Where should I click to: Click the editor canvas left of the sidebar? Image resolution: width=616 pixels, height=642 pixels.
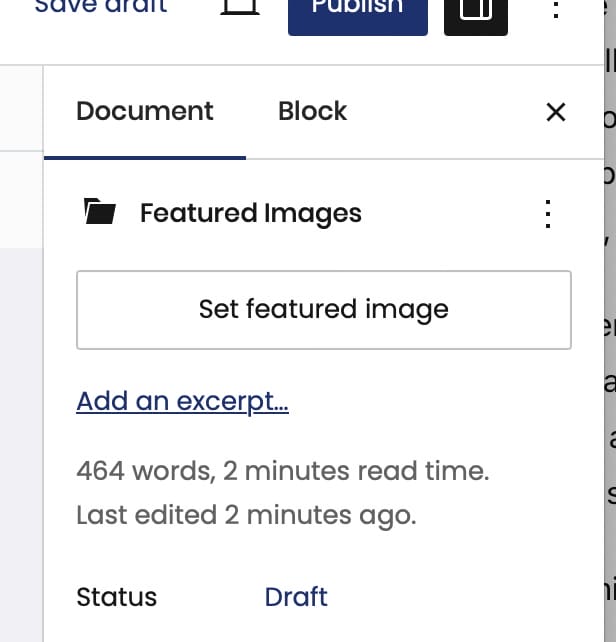[21, 444]
